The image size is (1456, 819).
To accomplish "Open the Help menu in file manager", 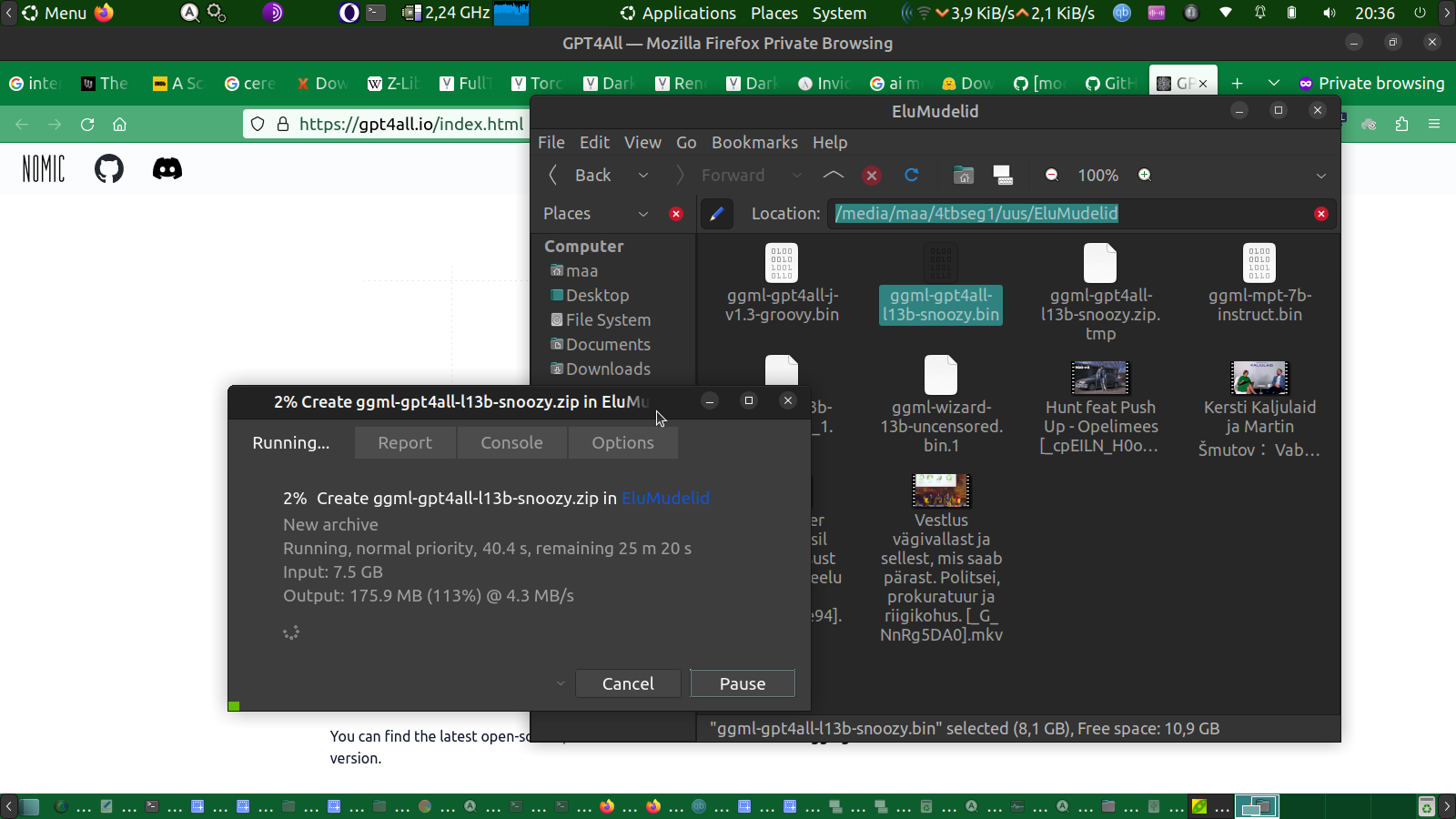I will [830, 142].
